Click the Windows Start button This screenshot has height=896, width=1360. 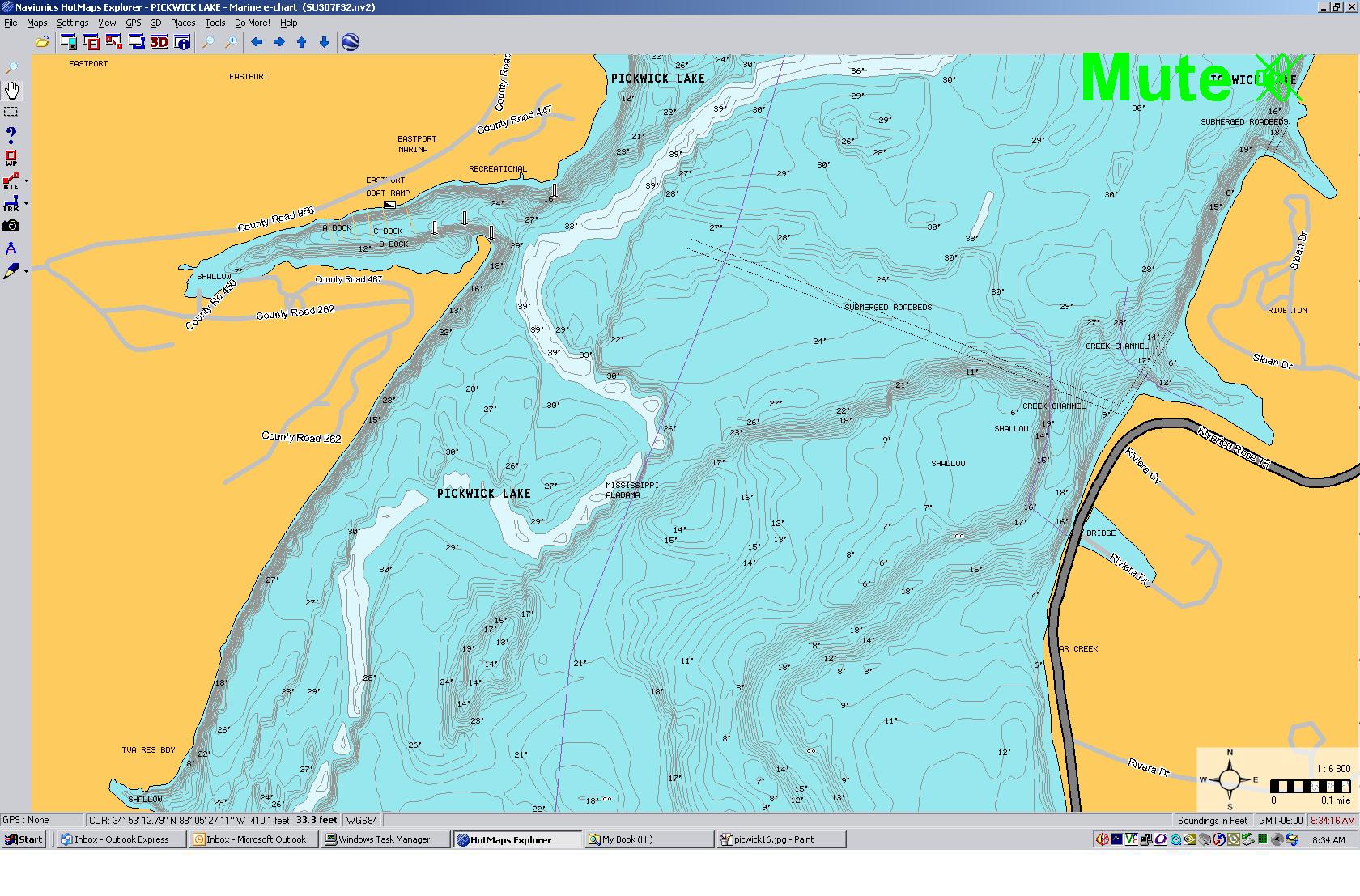pos(23,839)
